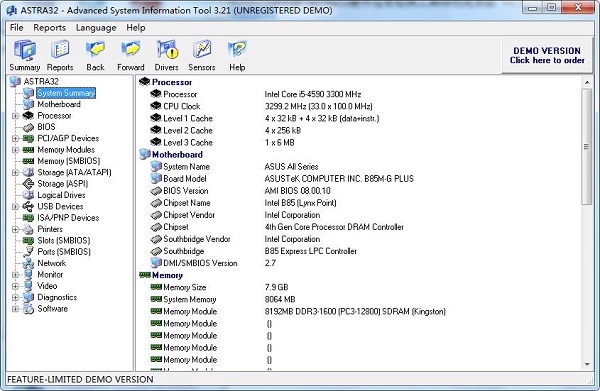Select Motherboard in the left tree
This screenshot has height=391, width=600.
tap(59, 104)
